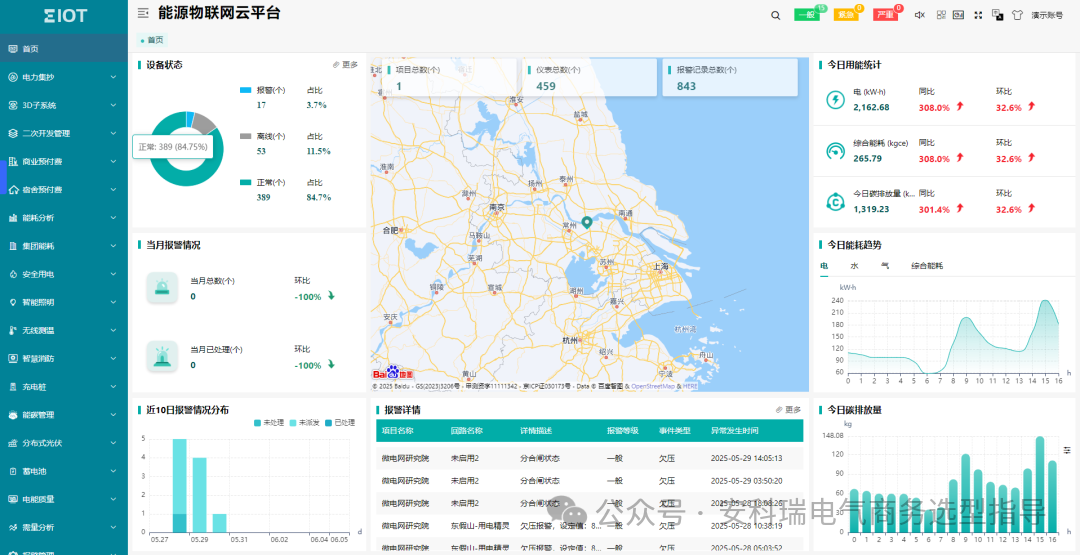
Task: Switch to the 气 tab in 今日能耗趋势
Action: tap(884, 266)
